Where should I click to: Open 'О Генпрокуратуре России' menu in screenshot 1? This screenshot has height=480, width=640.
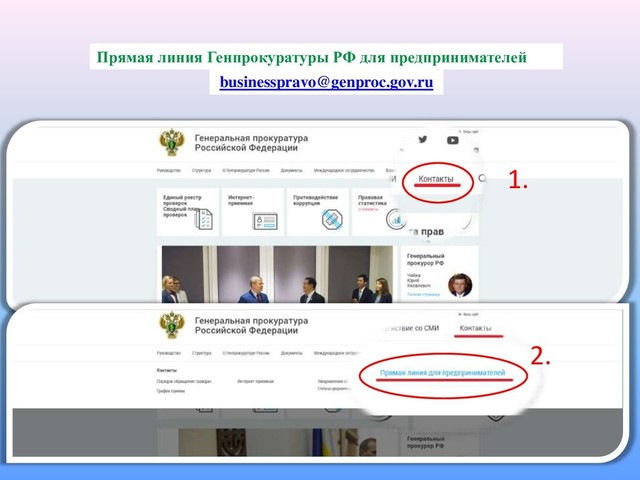point(246,170)
